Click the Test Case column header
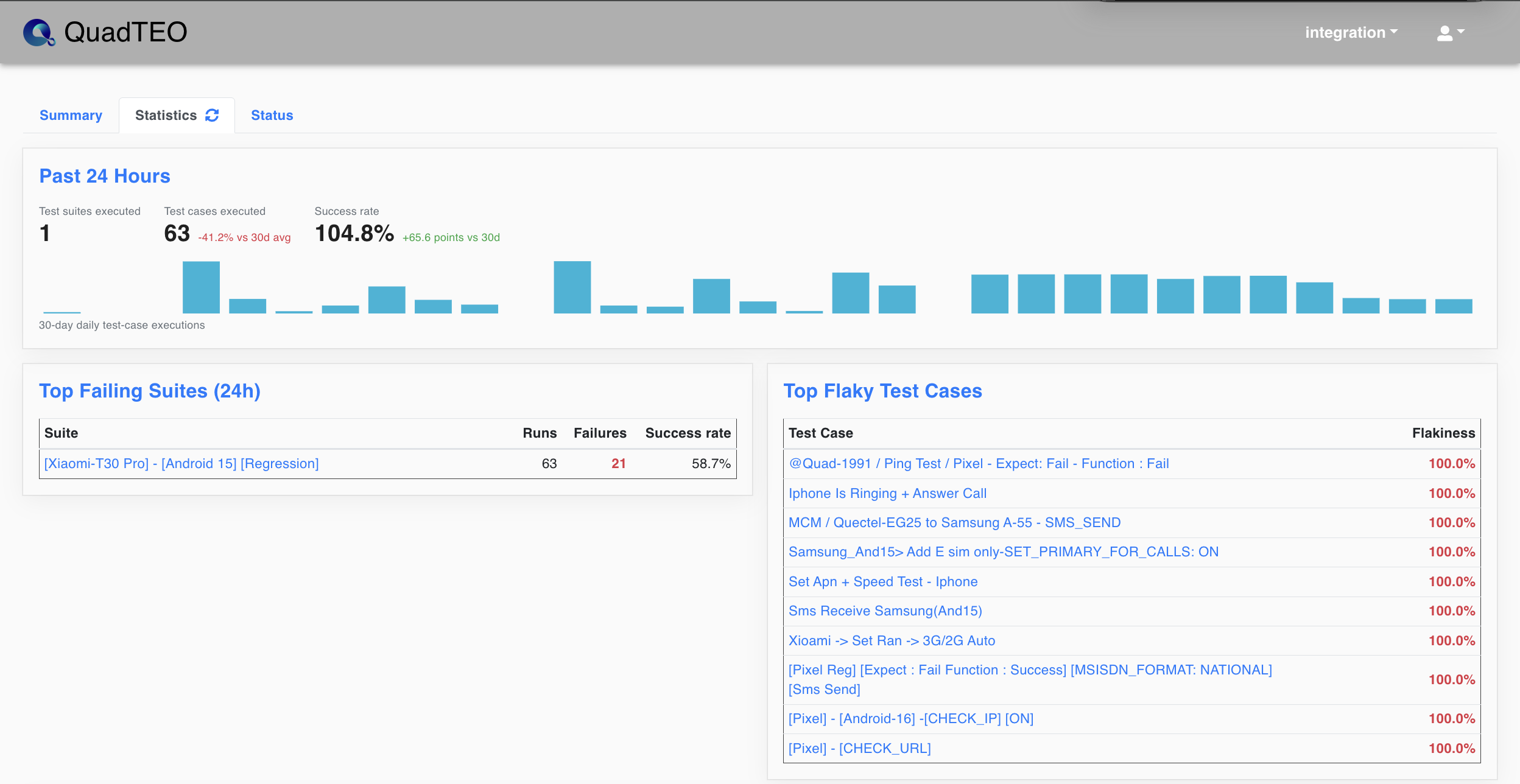The image size is (1520, 784). point(821,433)
